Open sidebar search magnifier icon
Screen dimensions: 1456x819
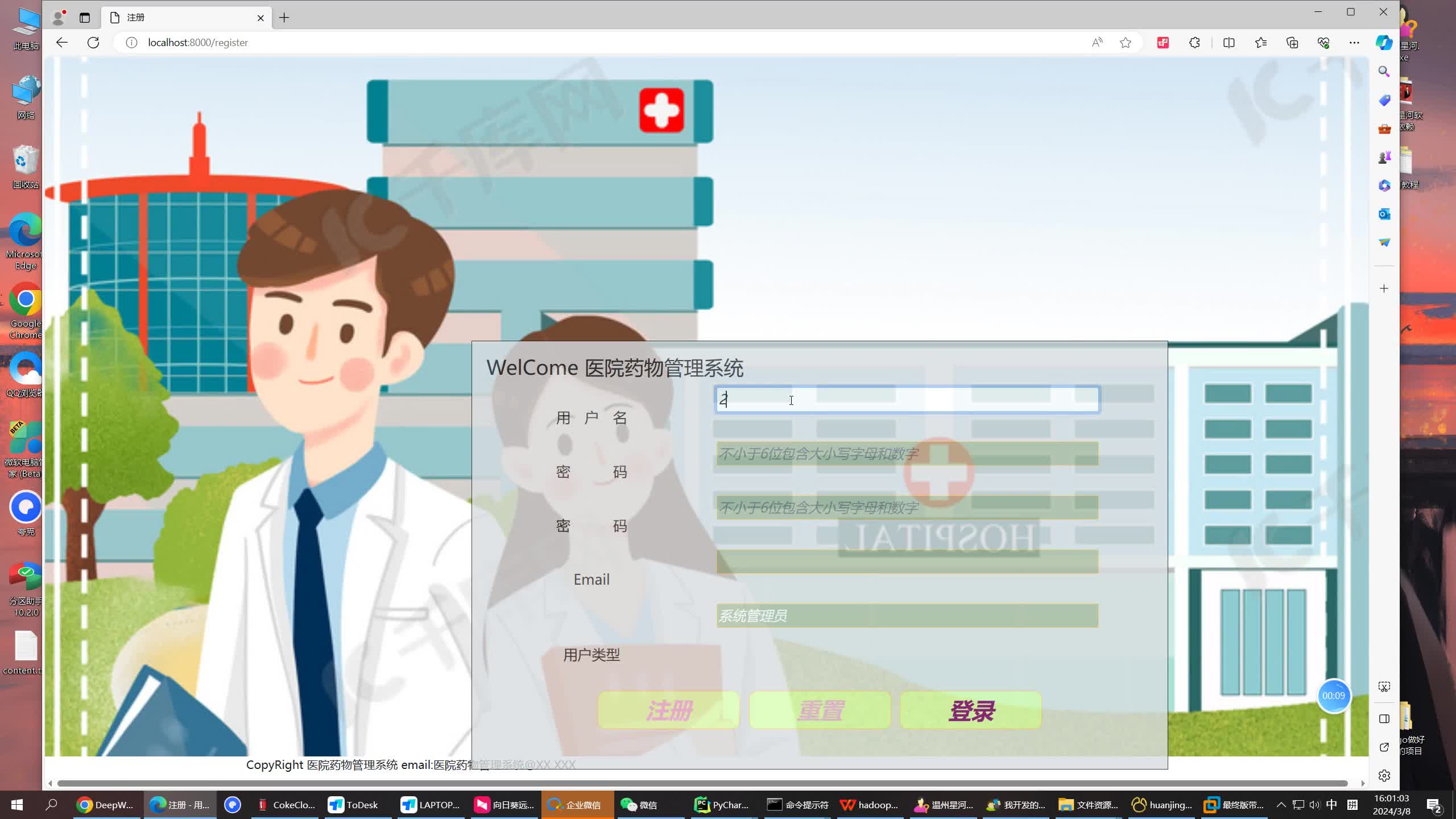coord(1384,72)
